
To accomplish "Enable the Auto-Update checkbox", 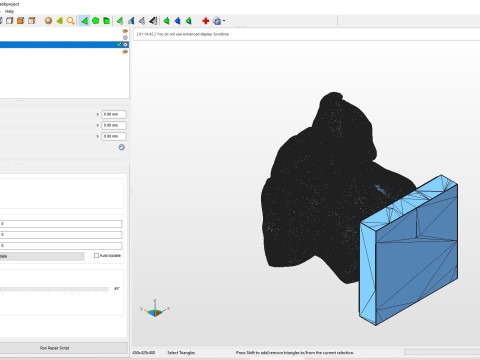I will tap(96, 256).
